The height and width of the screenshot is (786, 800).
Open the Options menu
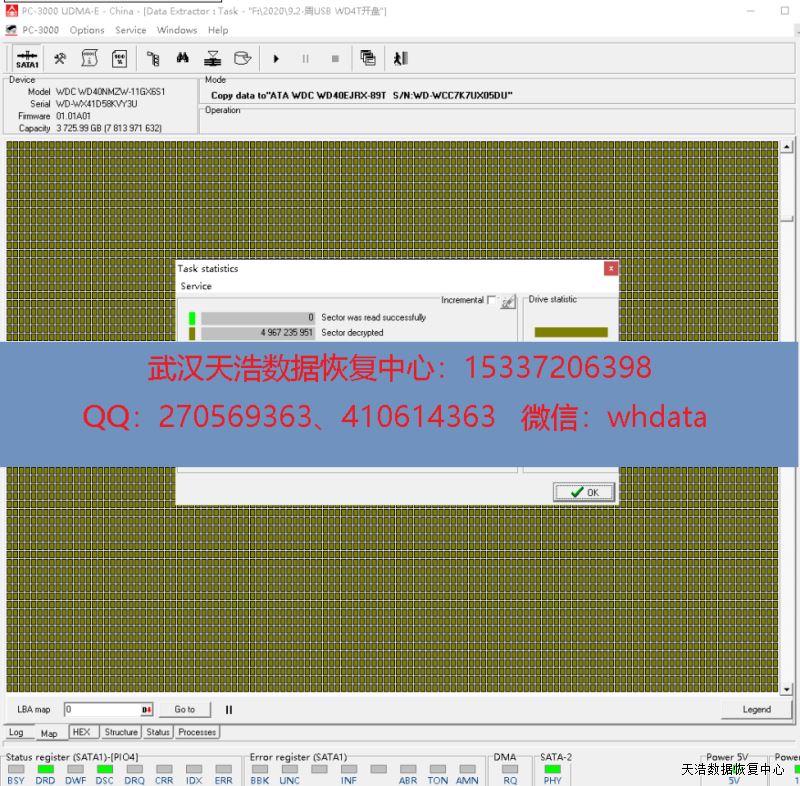87,30
